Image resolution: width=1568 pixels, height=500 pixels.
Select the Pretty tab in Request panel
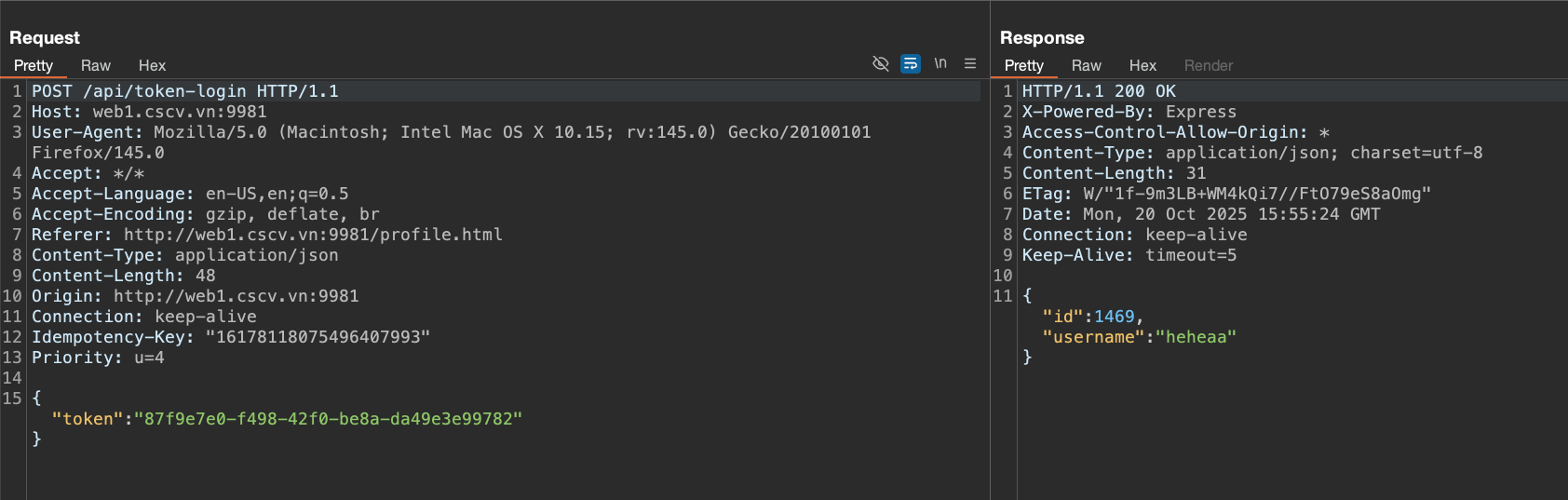[x=34, y=65]
